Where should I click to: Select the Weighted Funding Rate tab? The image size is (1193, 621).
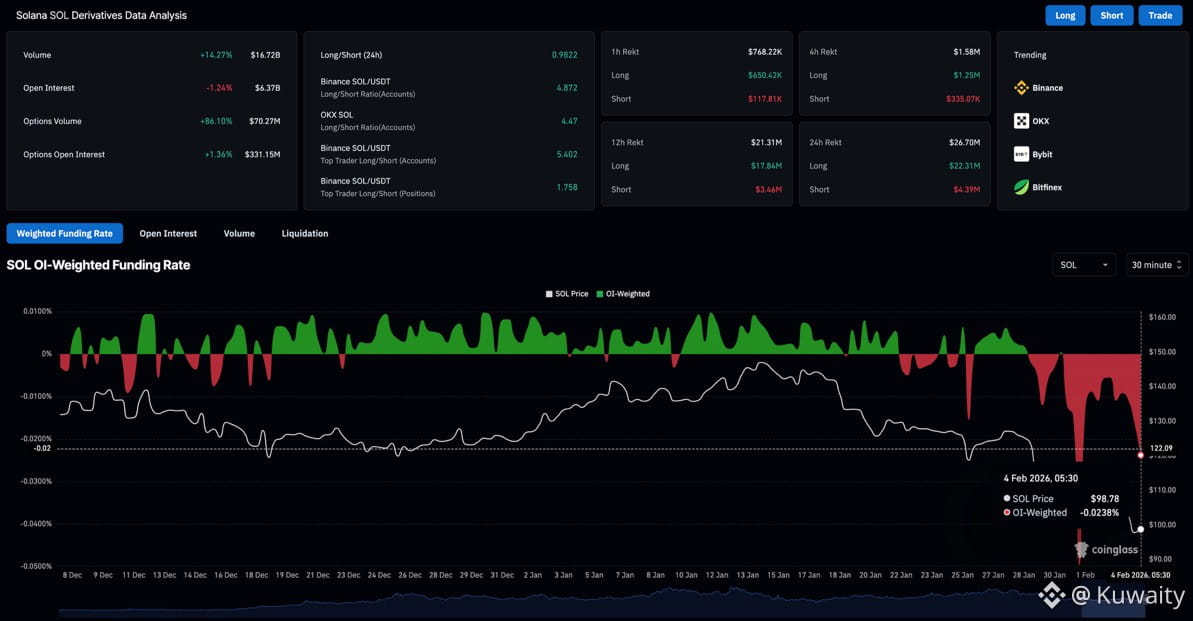tap(65, 233)
